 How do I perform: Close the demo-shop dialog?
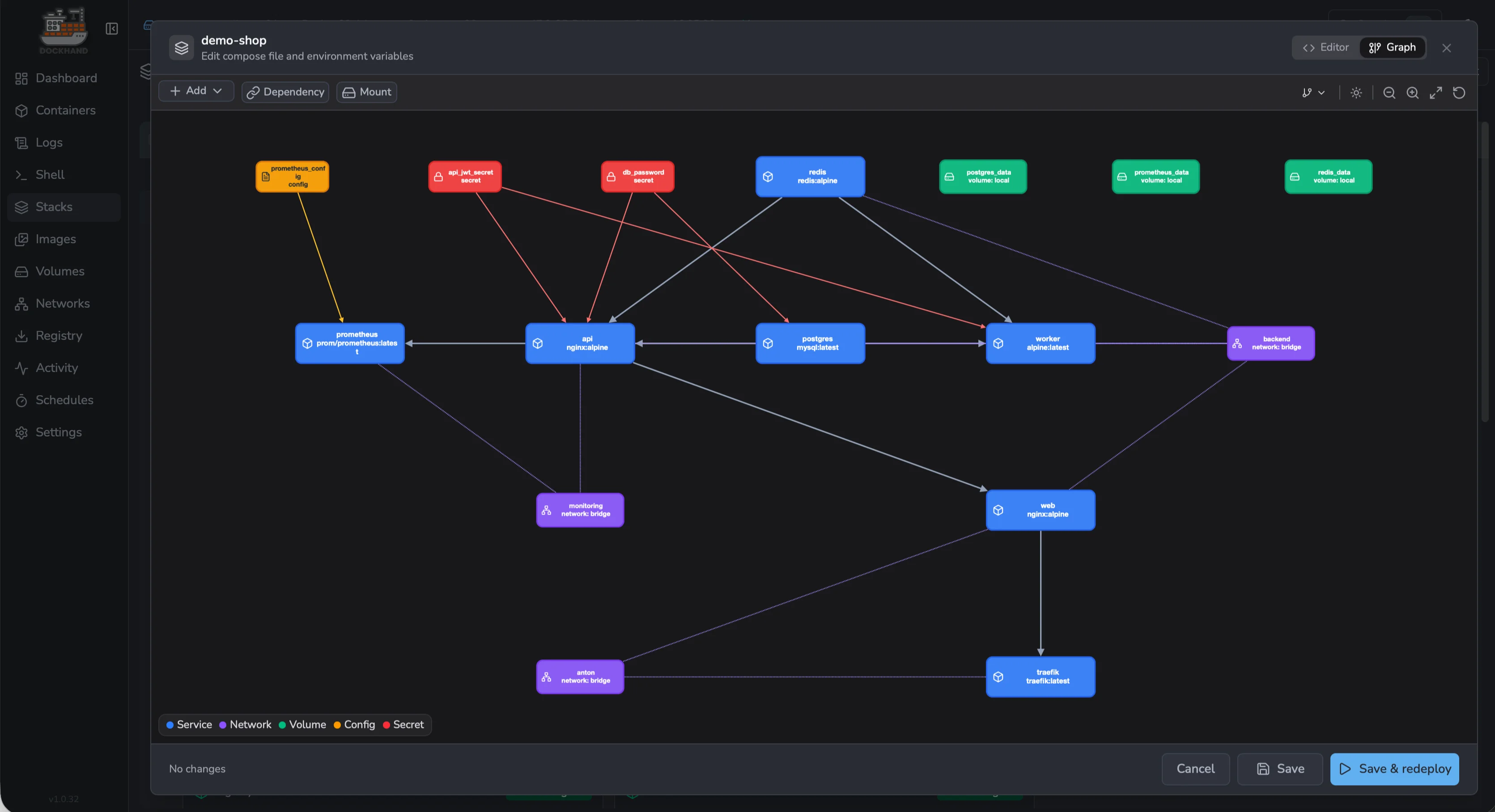[1447, 48]
